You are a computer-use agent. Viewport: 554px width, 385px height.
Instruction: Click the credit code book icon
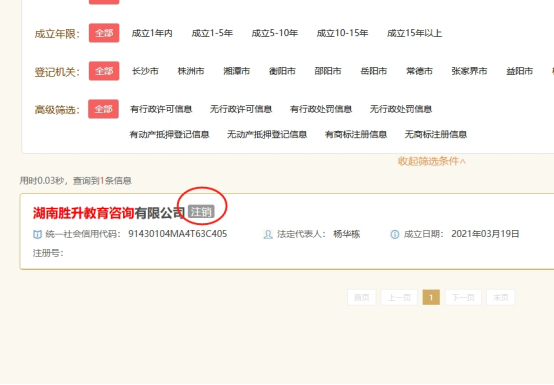[37, 235]
